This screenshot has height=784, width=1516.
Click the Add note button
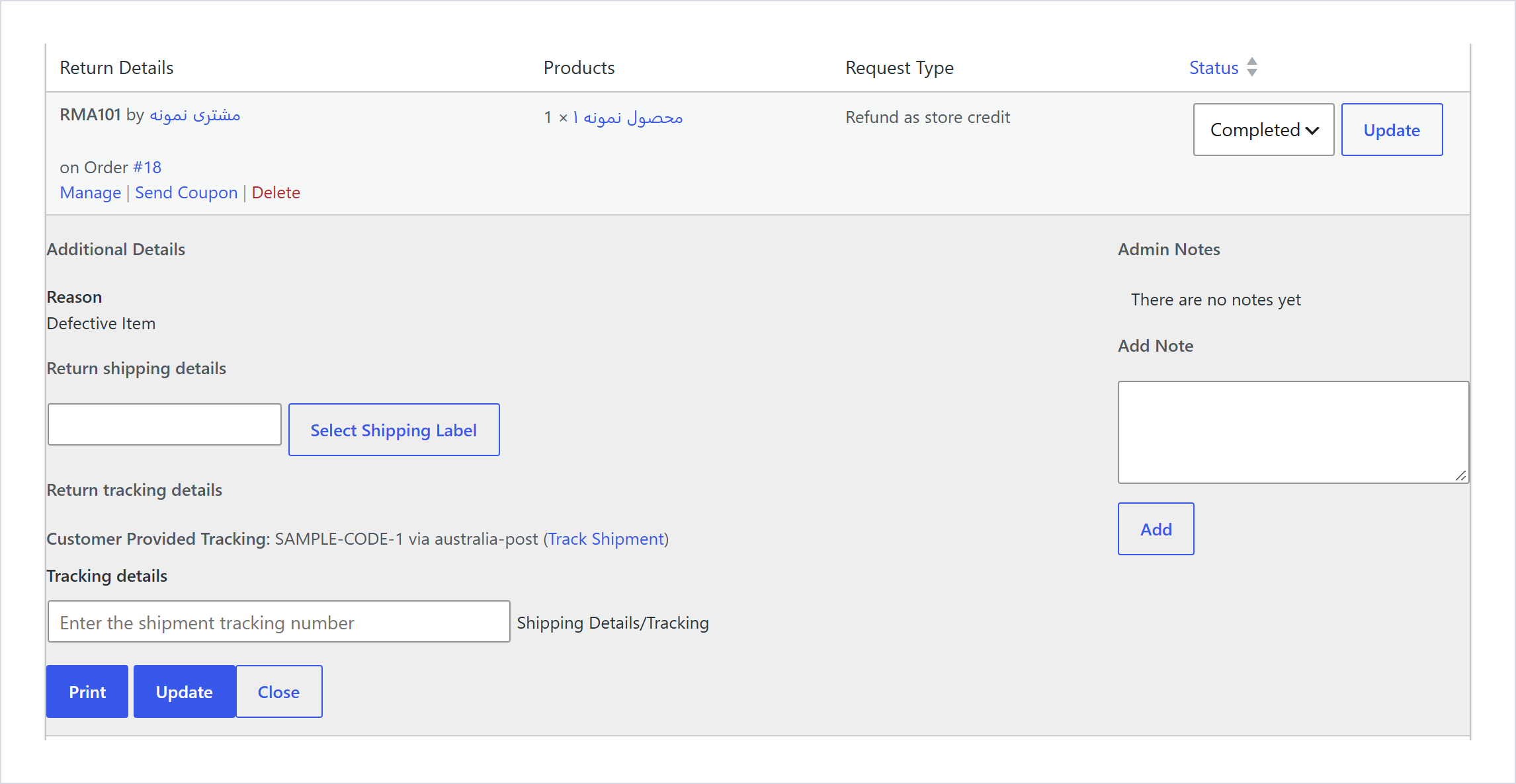click(x=1156, y=529)
